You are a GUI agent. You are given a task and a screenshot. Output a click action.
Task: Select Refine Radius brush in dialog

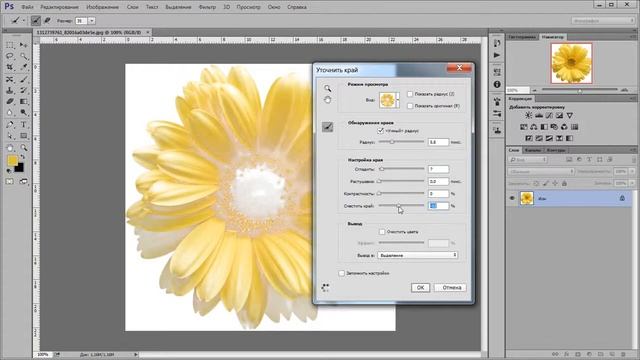[327, 127]
